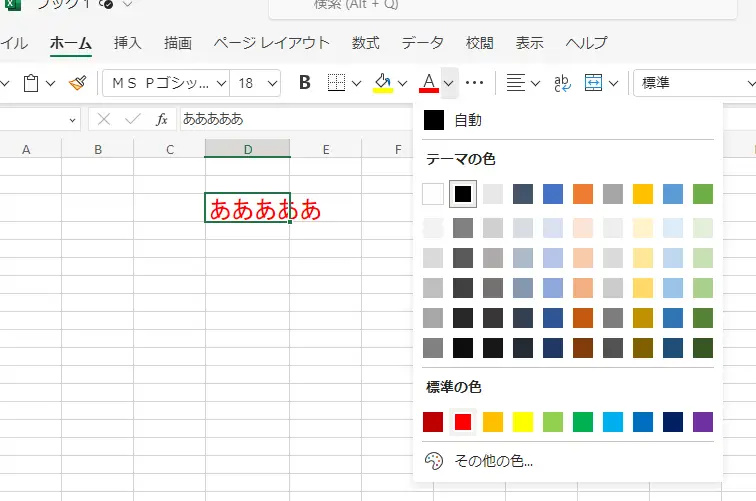
Task: Select standard dark navy blue swatch
Action: tap(673, 422)
